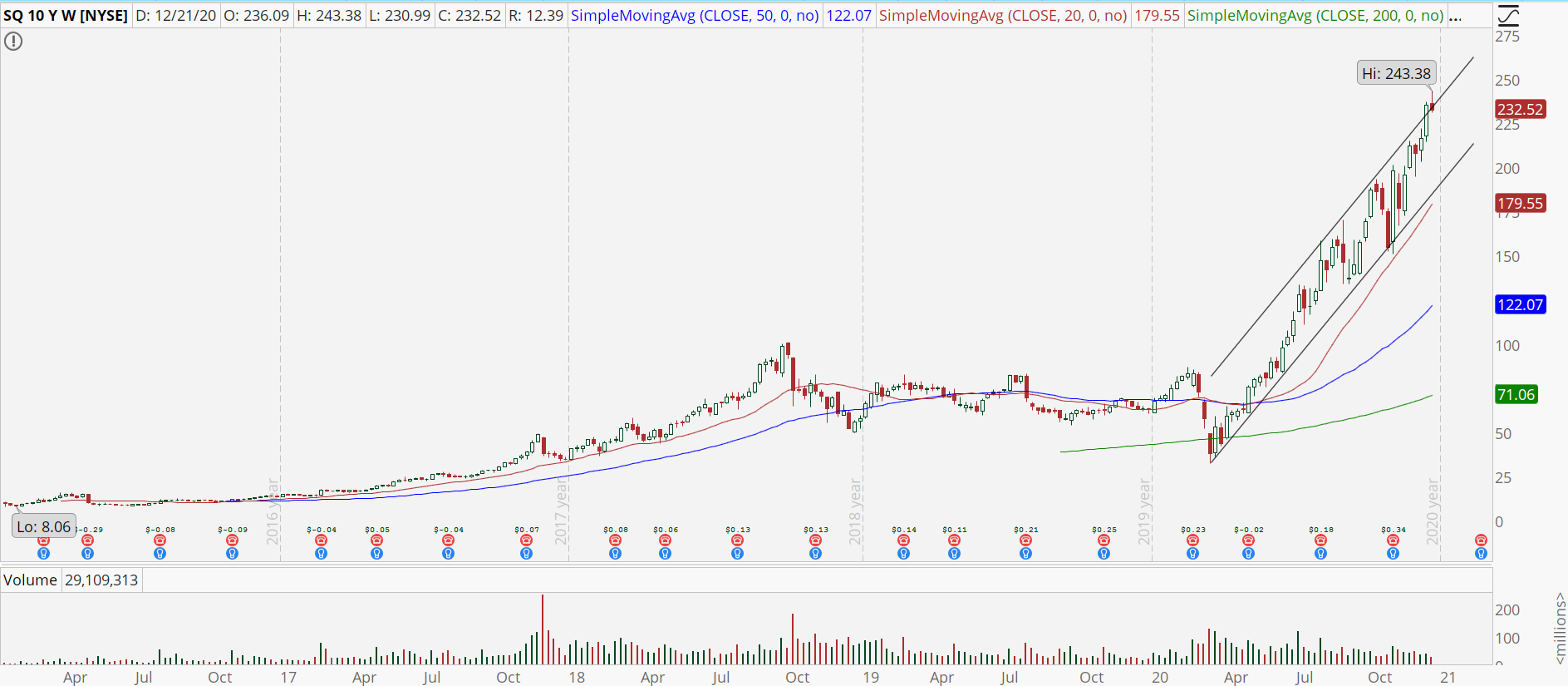Click the blue lightbulb icon under $0.23
The image size is (1568, 686).
1192,554
